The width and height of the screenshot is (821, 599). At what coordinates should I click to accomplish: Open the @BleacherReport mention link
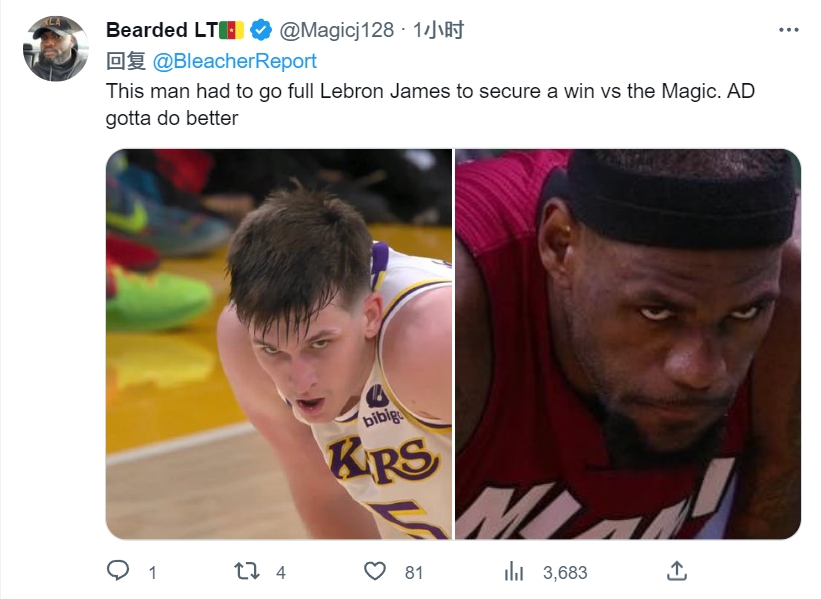(x=234, y=61)
